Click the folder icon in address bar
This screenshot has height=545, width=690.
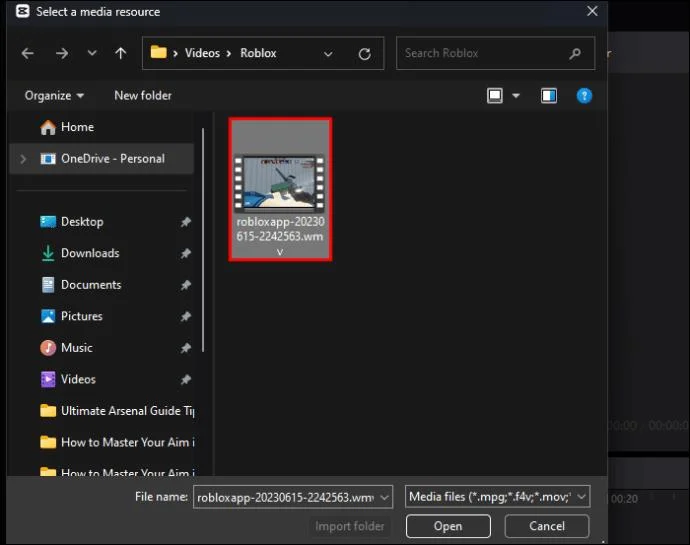pos(158,53)
